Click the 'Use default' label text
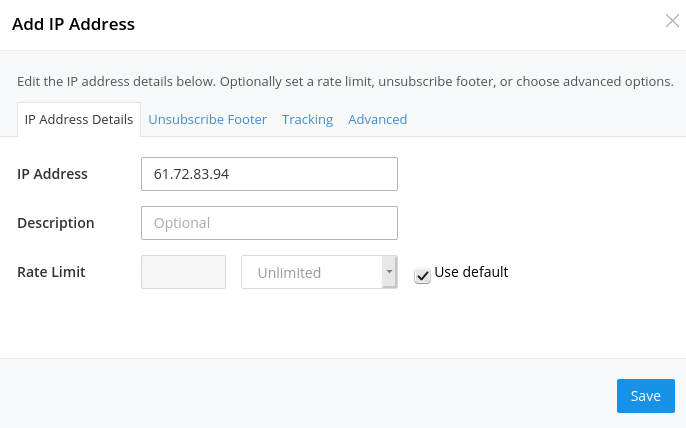 pyautogui.click(x=471, y=272)
